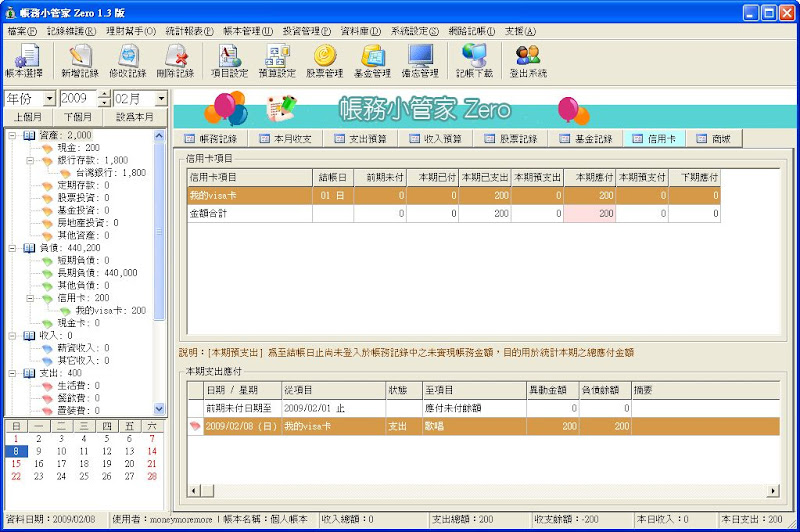Image resolution: width=800 pixels, height=532 pixels.
Task: Click 登出系統 to log out
Action: coord(528,60)
